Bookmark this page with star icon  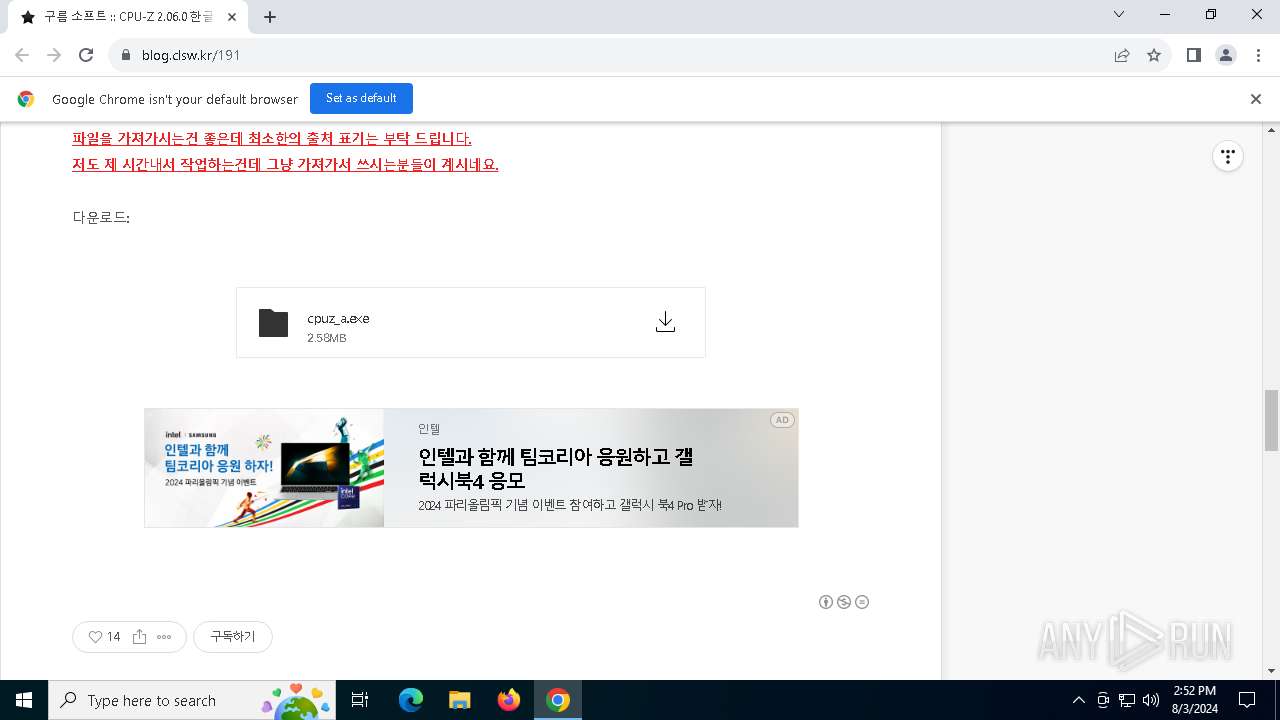tap(1154, 55)
